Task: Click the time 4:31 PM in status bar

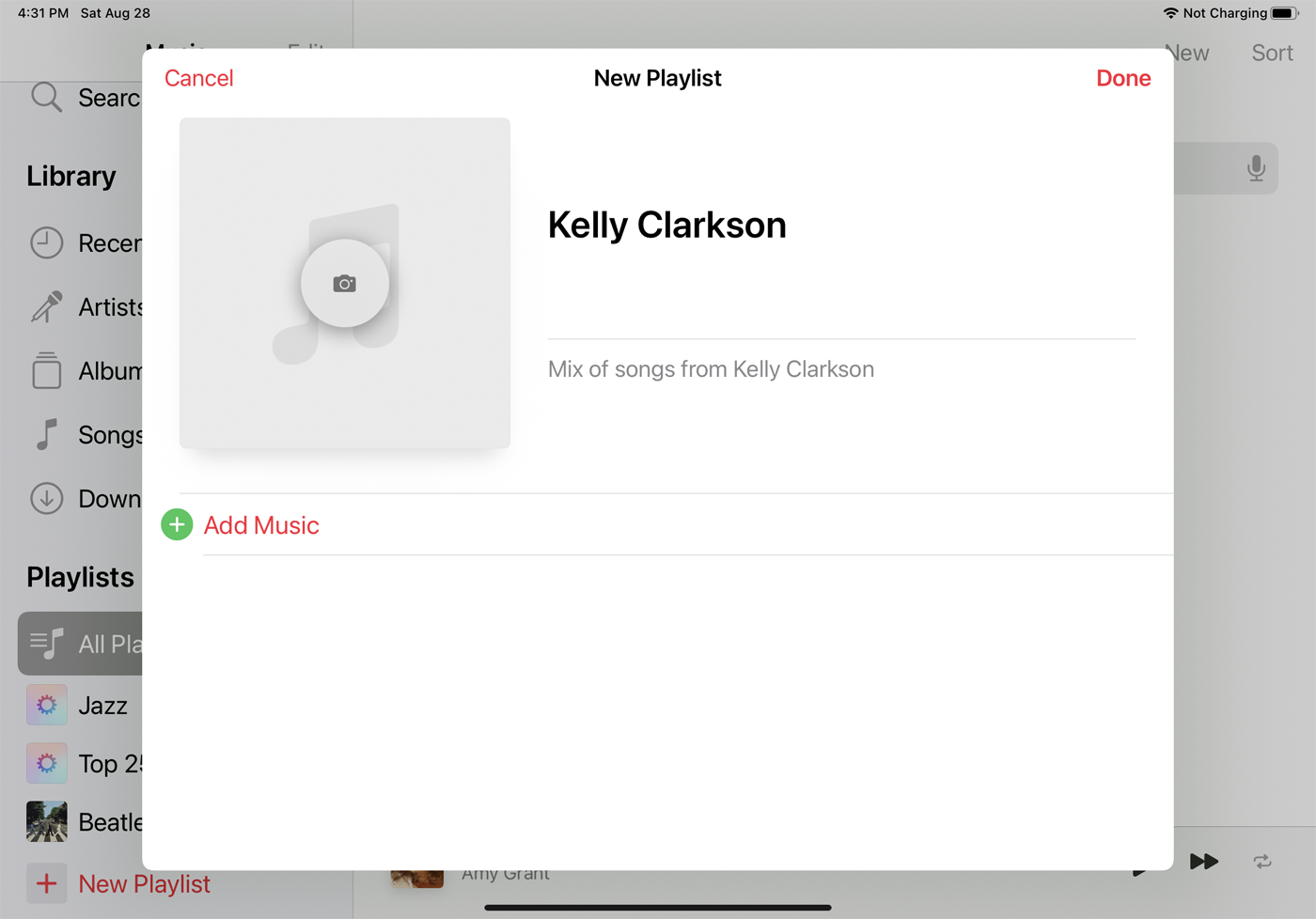Action: point(43,13)
